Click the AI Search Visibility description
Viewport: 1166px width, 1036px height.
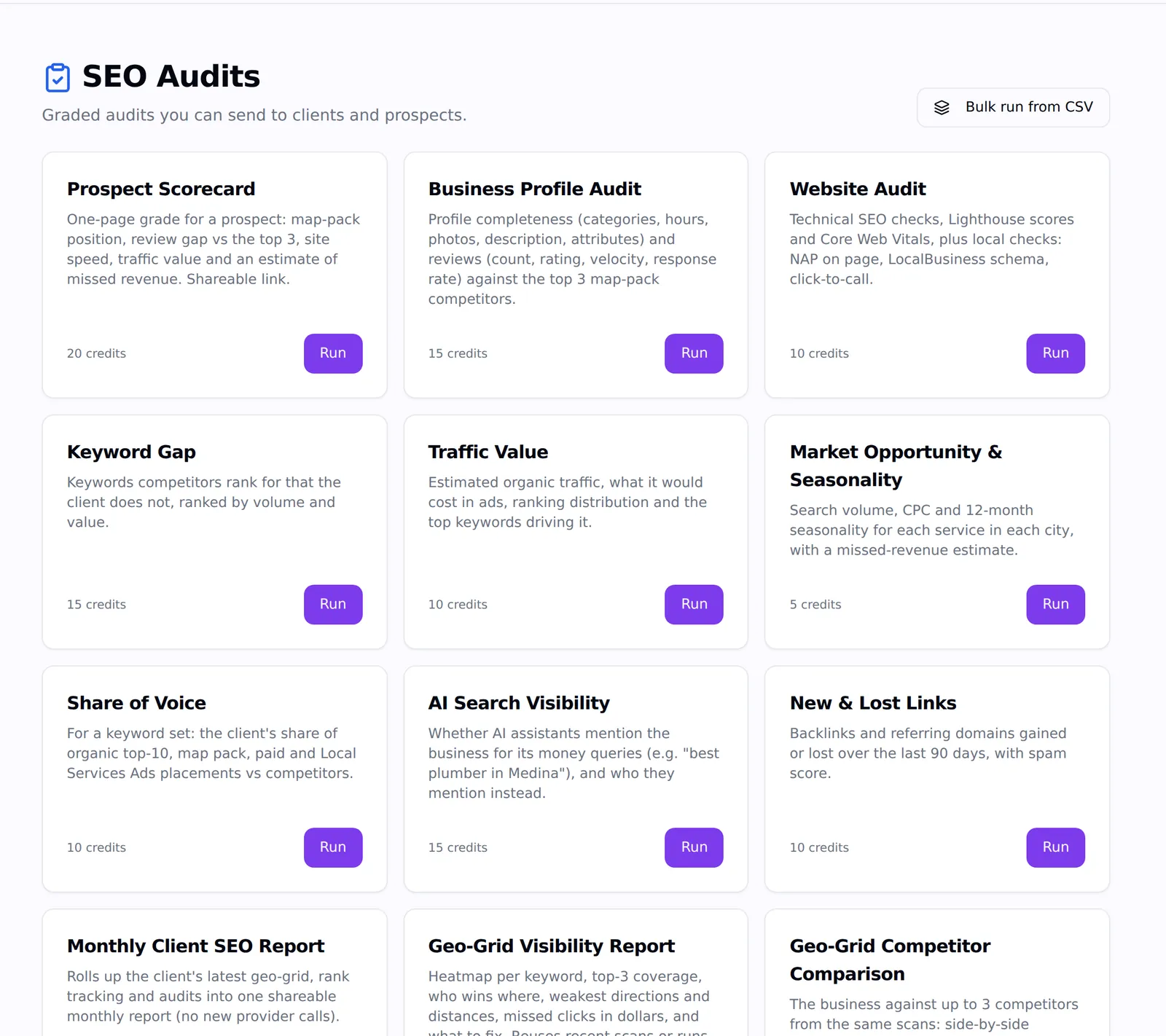coord(574,763)
